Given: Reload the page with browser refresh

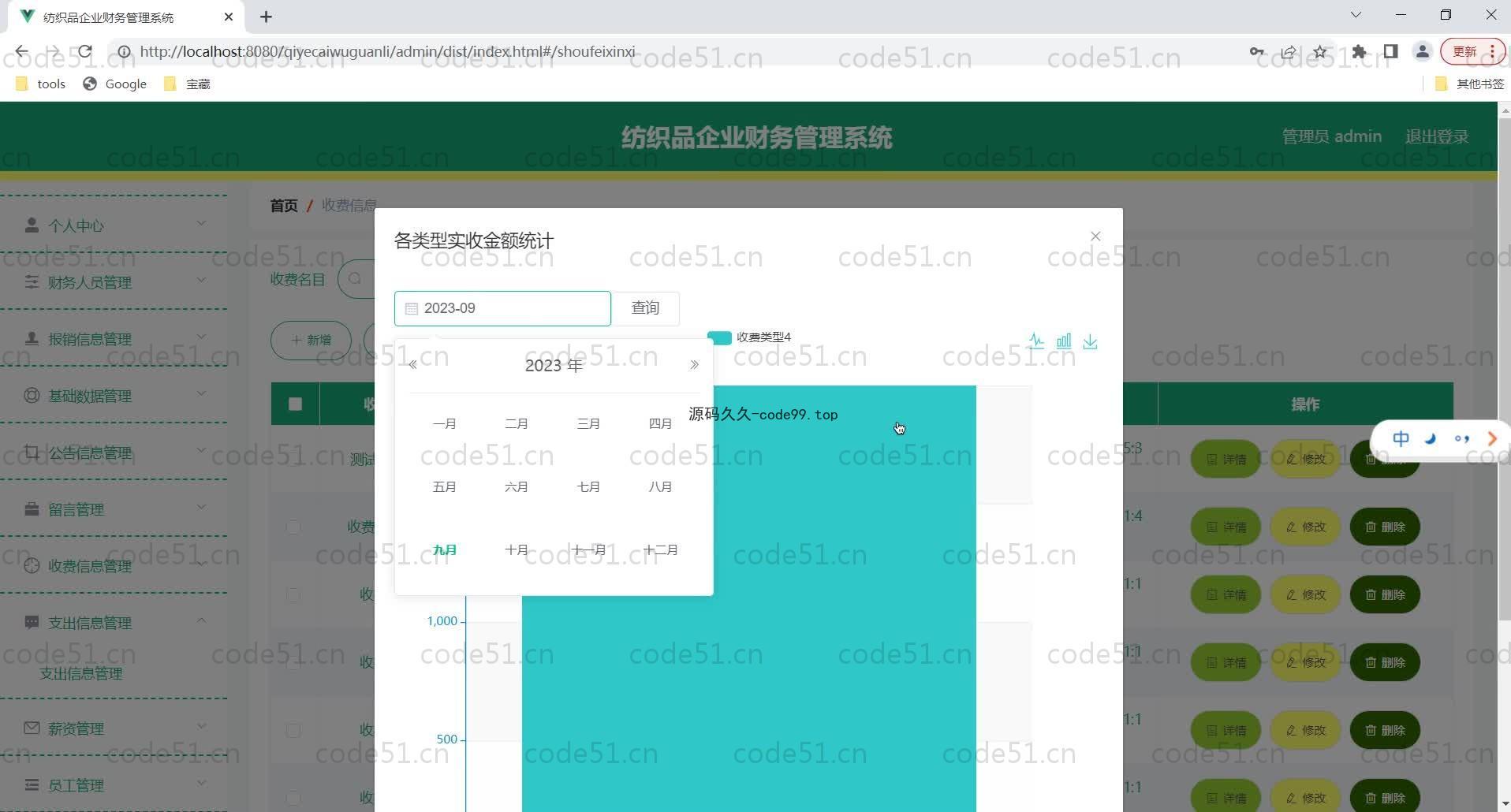Looking at the screenshot, I should coord(85,52).
